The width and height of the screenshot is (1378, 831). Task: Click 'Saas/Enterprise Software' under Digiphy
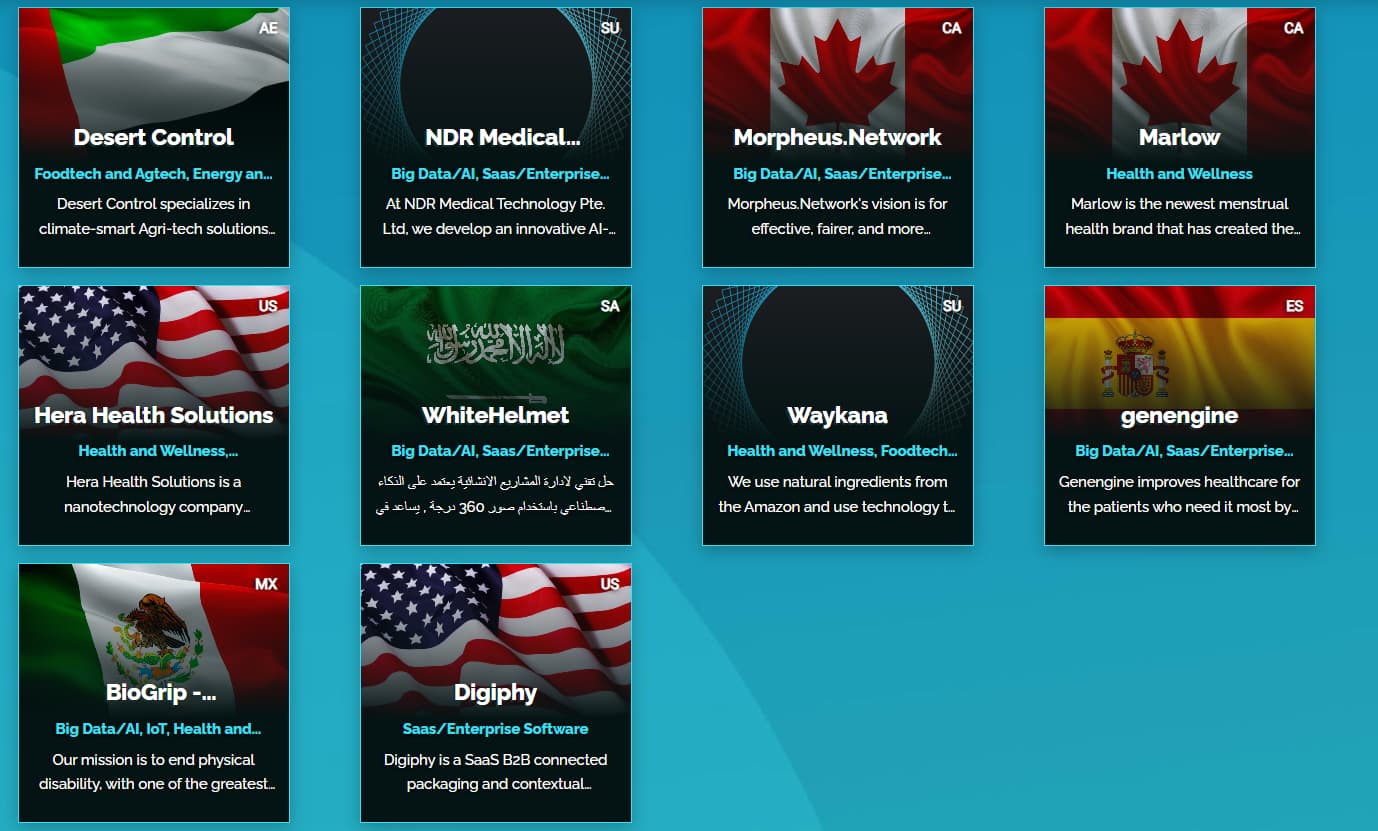coord(496,729)
